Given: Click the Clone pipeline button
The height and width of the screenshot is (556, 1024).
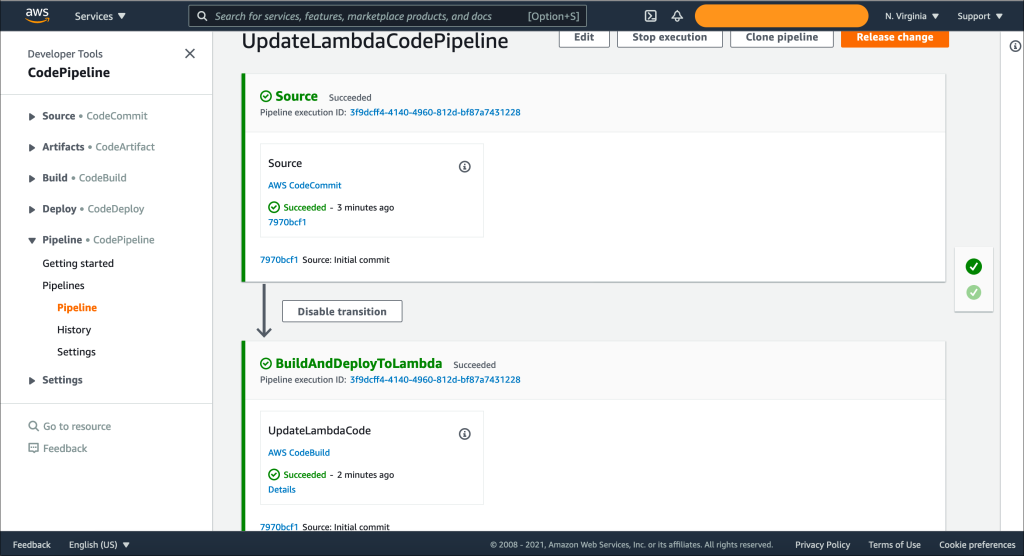Looking at the screenshot, I should pyautogui.click(x=782, y=37).
